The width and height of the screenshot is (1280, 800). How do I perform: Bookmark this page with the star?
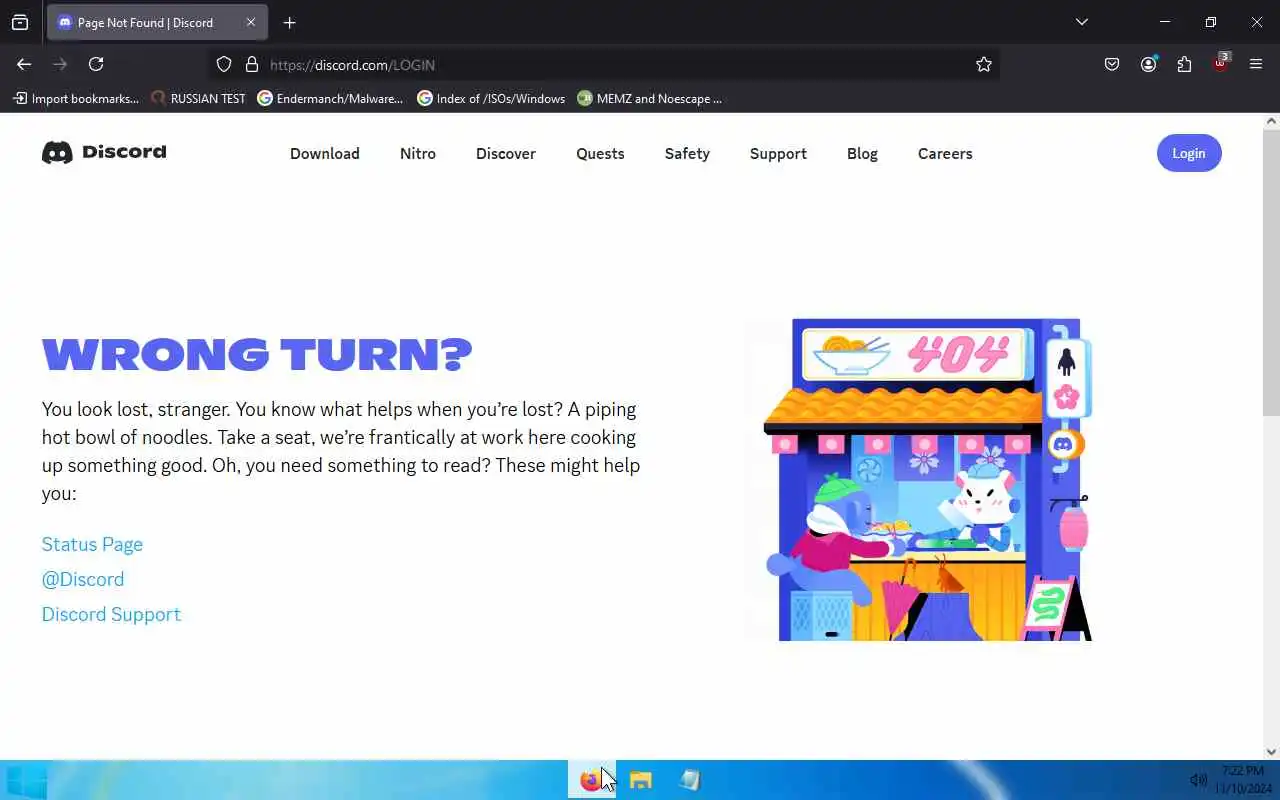(984, 64)
